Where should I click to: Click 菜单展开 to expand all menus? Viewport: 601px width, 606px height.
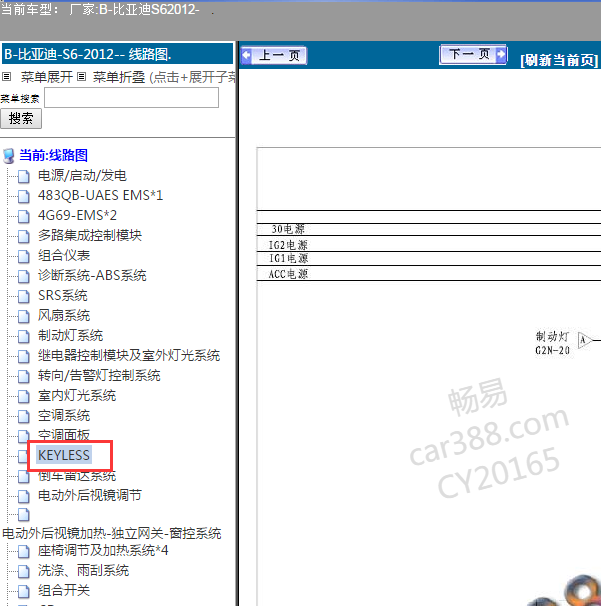pos(47,77)
